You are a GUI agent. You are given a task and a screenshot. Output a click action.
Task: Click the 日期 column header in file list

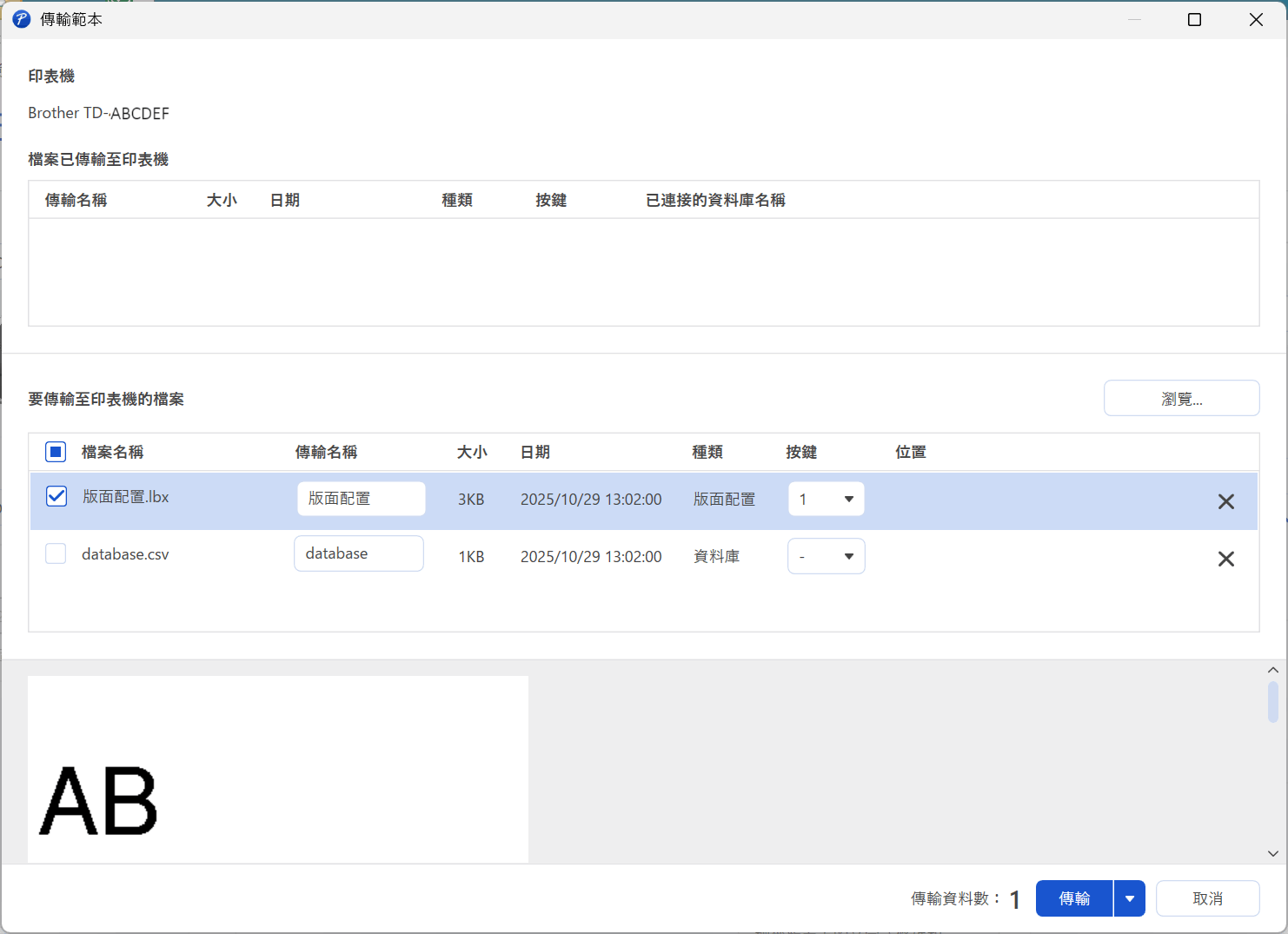[x=534, y=452]
